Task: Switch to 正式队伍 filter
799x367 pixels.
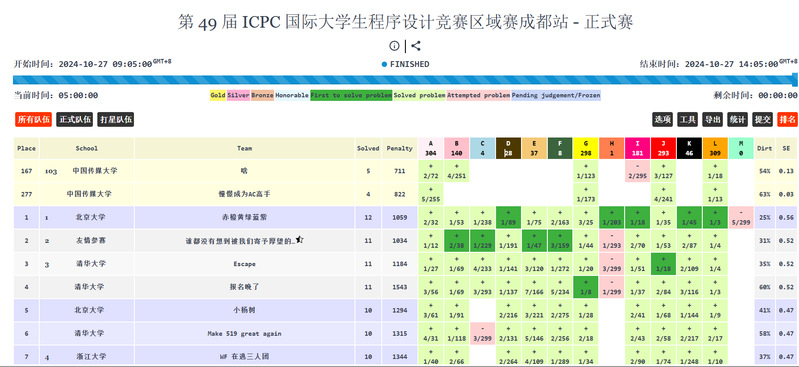Action: pos(74,120)
